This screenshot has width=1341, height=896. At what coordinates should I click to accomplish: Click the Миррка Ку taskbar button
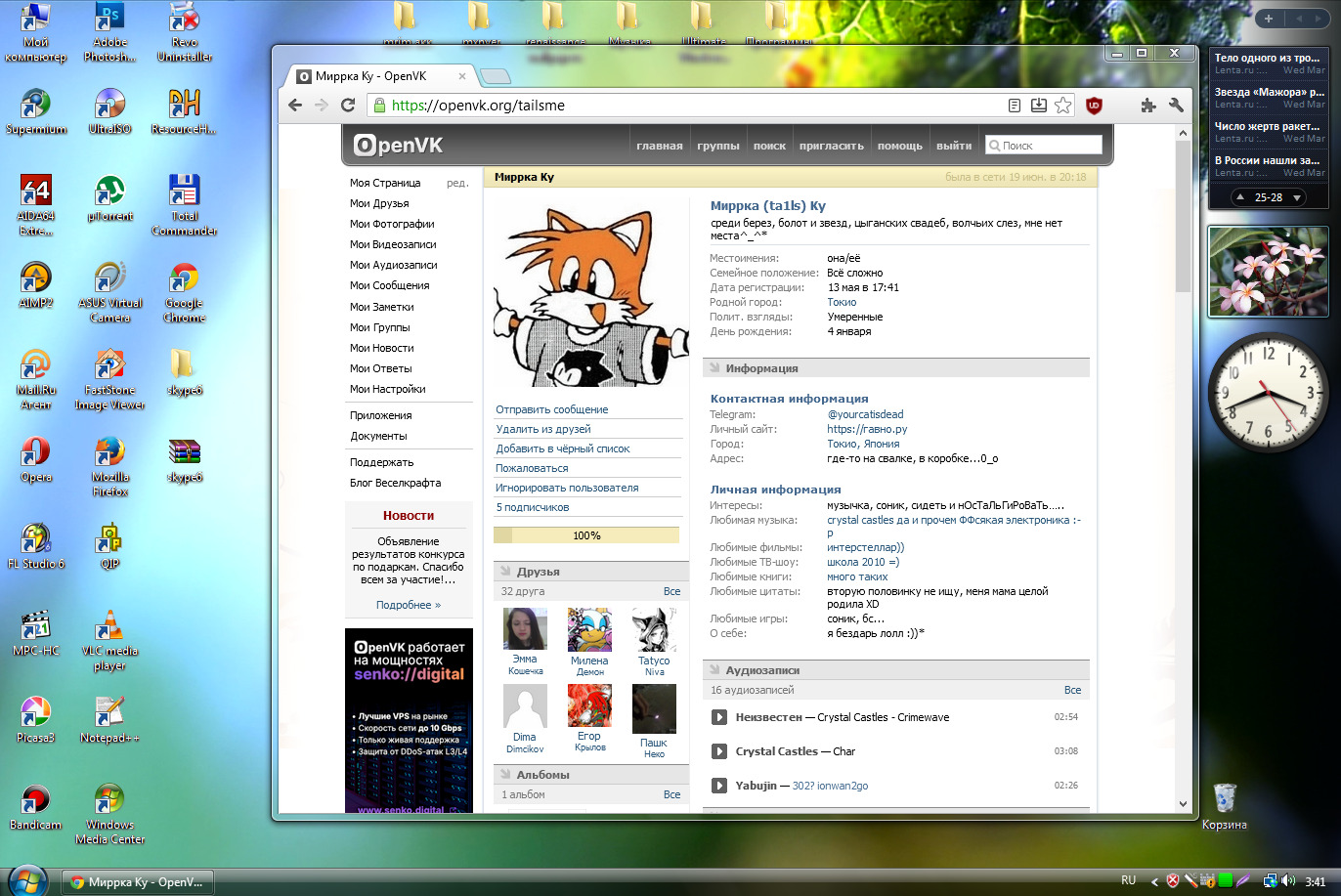click(x=137, y=881)
